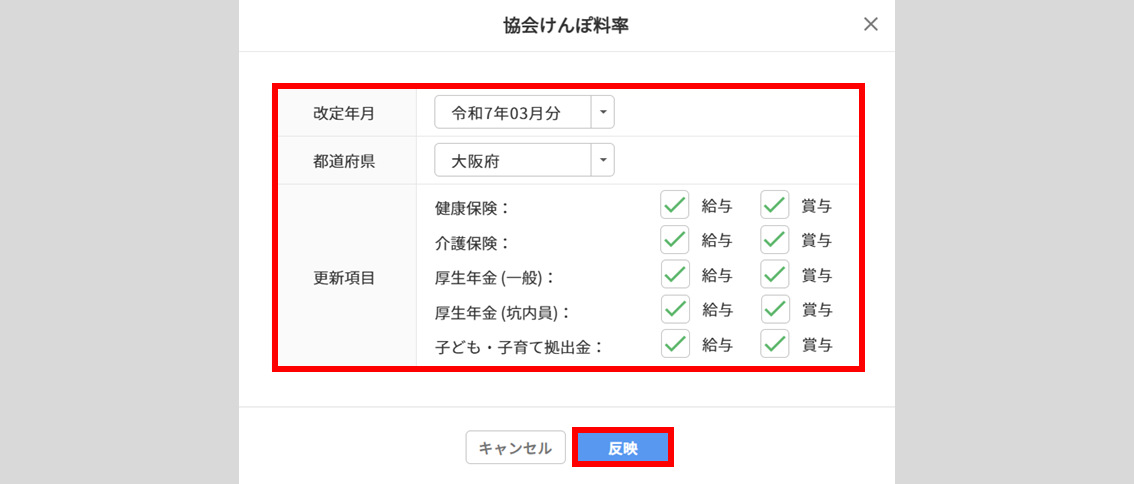
Task: Toggle 介護保険 賞与 checkbox
Action: [x=775, y=240]
